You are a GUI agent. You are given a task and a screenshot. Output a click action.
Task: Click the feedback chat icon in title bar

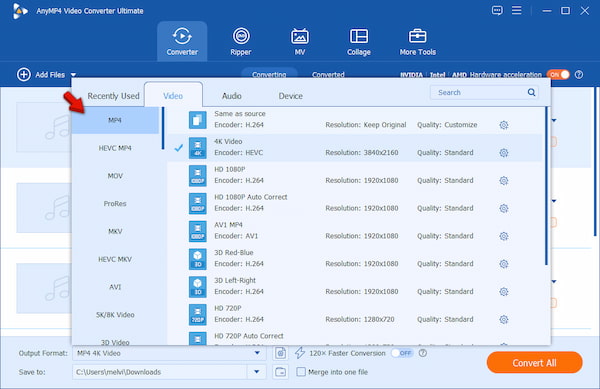(x=497, y=10)
